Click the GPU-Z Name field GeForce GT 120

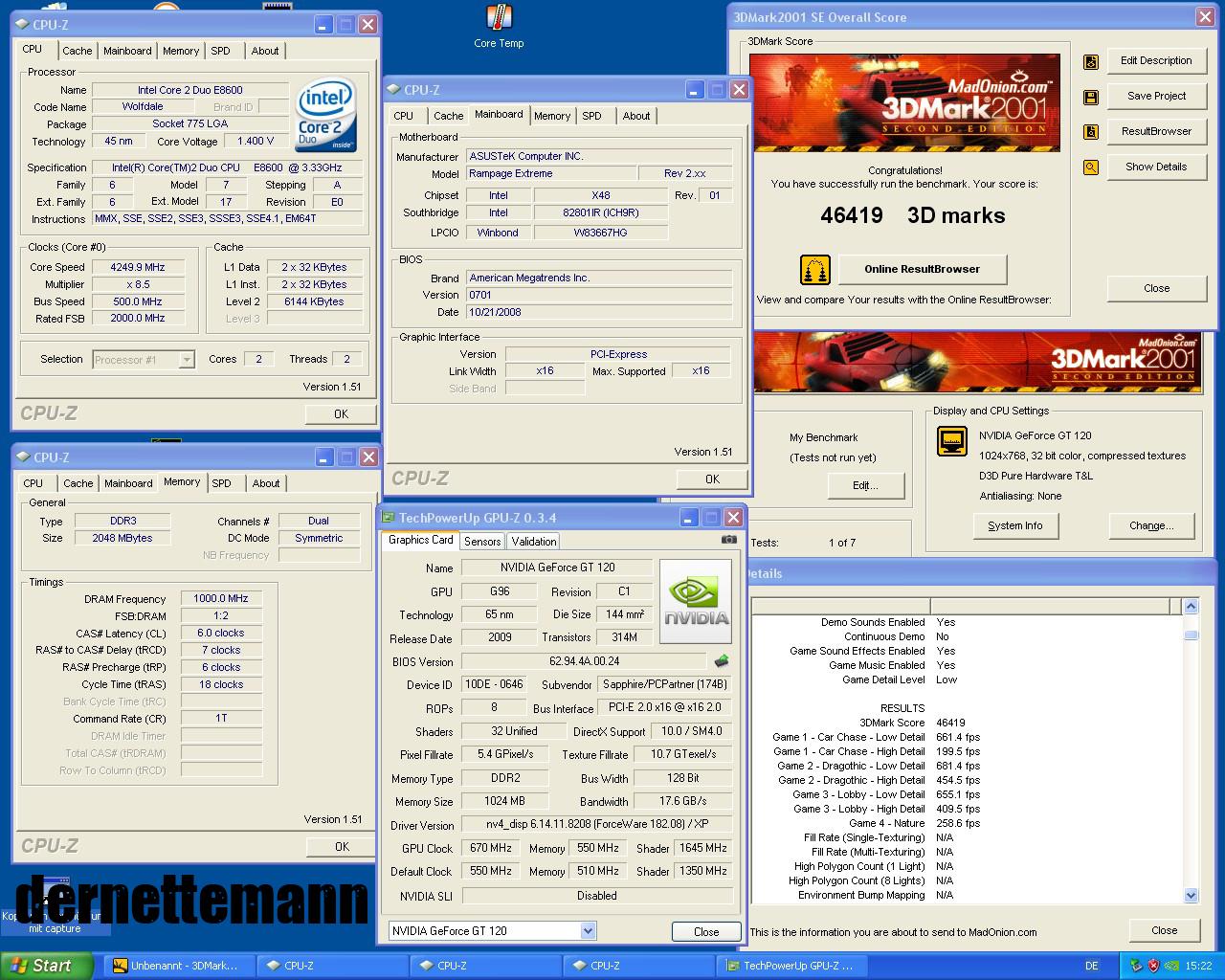(558, 568)
